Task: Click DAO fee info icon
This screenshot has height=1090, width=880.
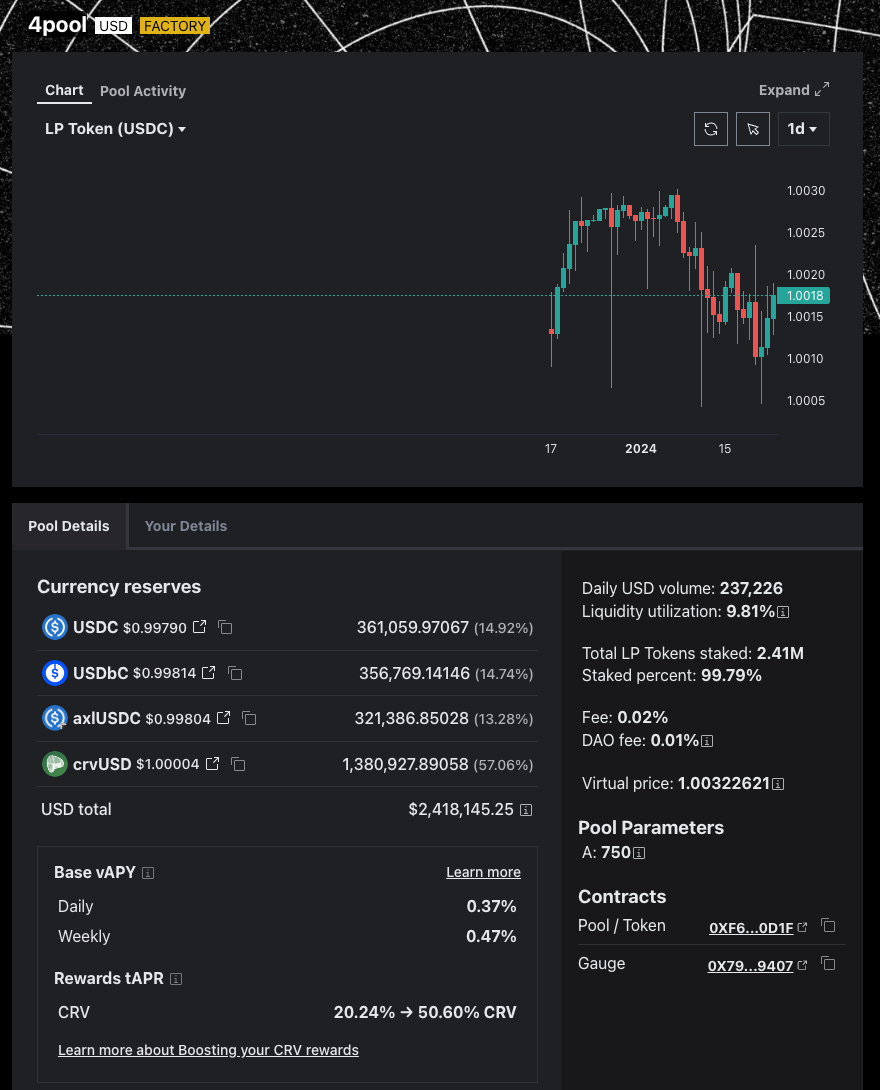Action: 707,741
